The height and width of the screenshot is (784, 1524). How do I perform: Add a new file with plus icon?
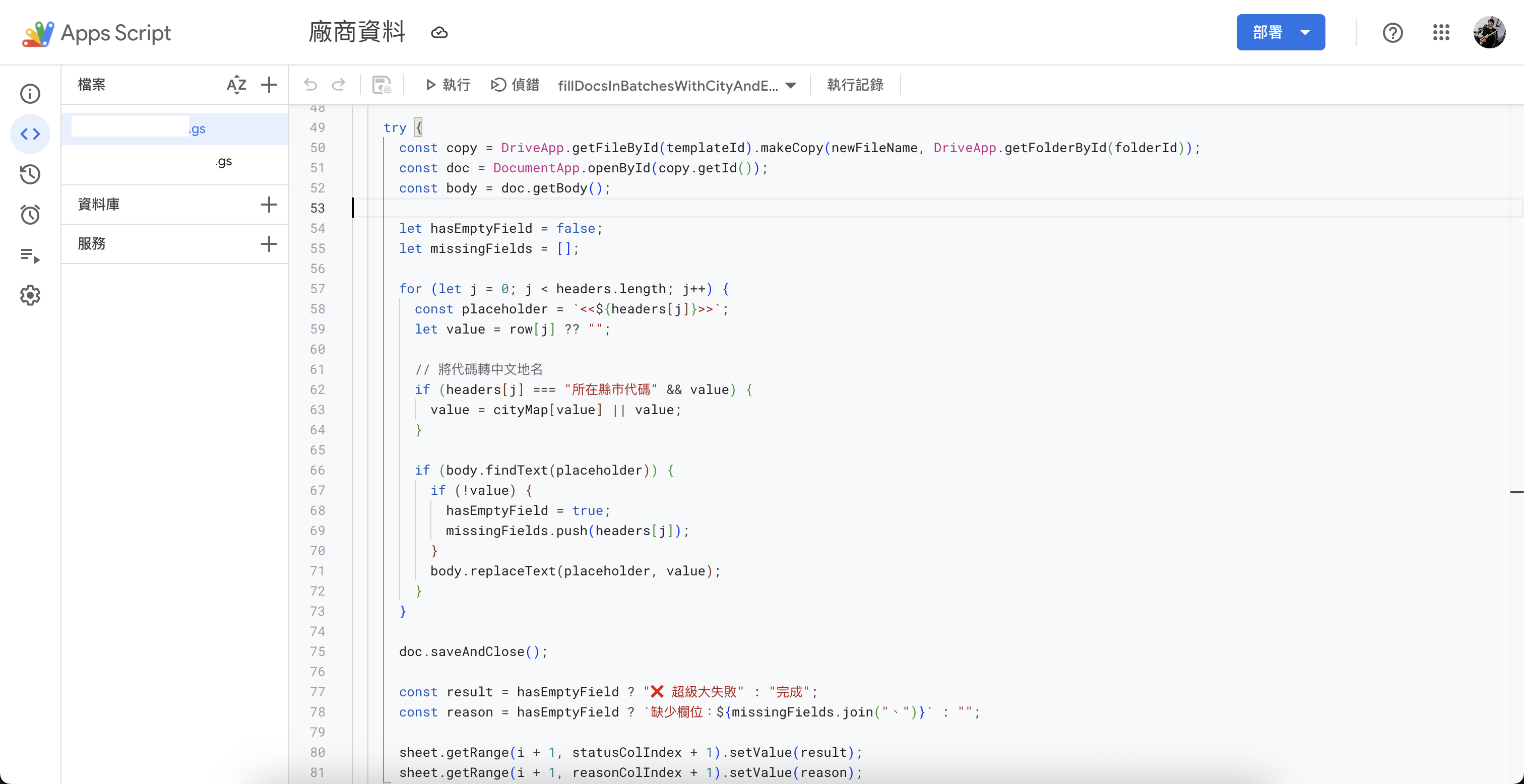269,85
